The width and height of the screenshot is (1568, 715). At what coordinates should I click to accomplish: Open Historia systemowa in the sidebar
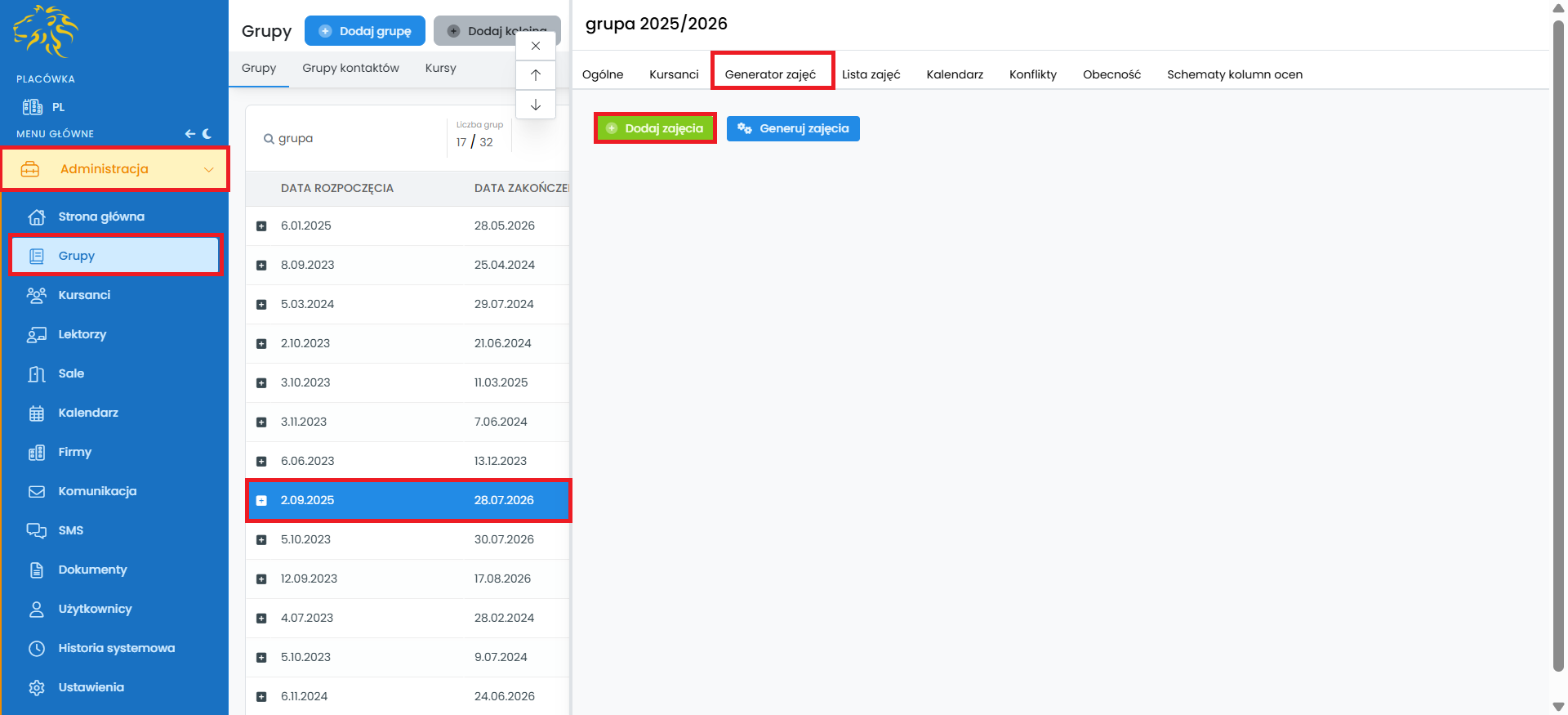coord(116,648)
